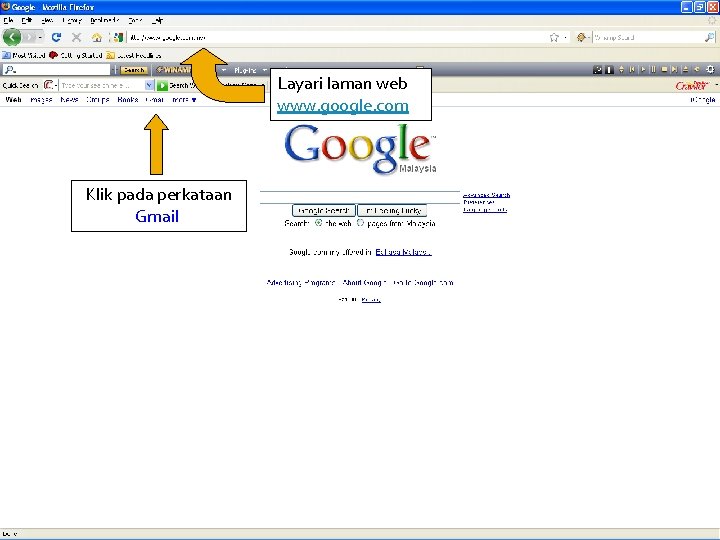This screenshot has width=720, height=540.
Task: Stop loading with the X icon
Action: point(76,37)
